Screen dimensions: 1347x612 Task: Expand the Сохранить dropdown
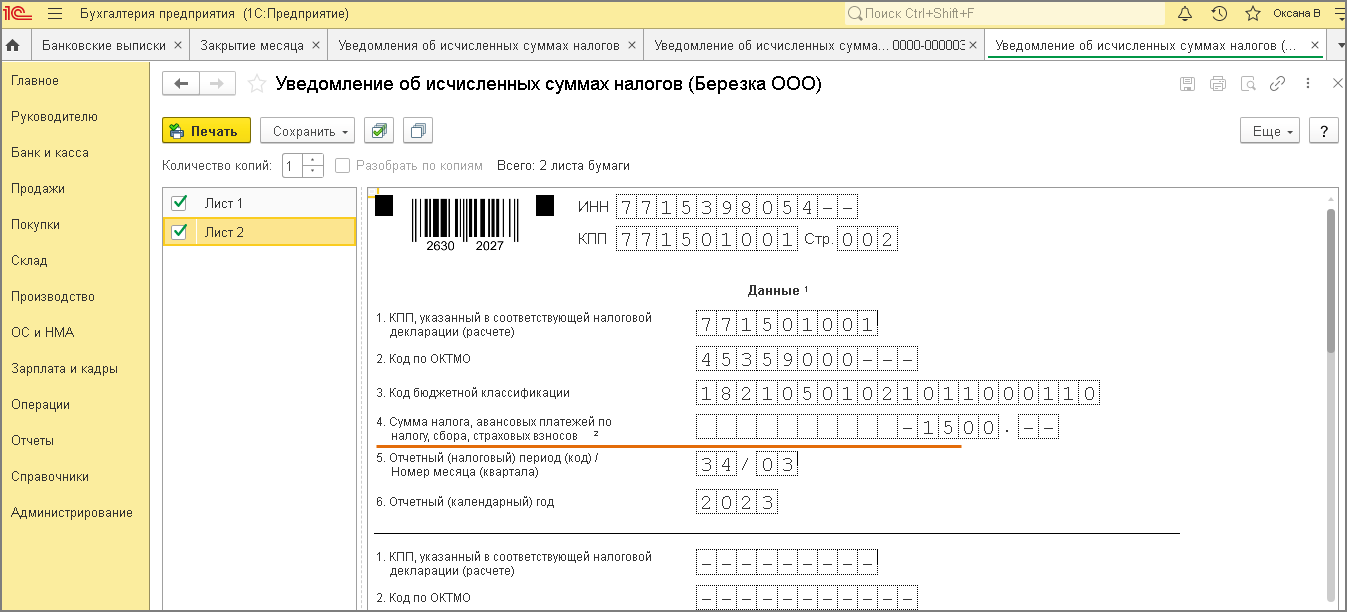tap(307, 131)
